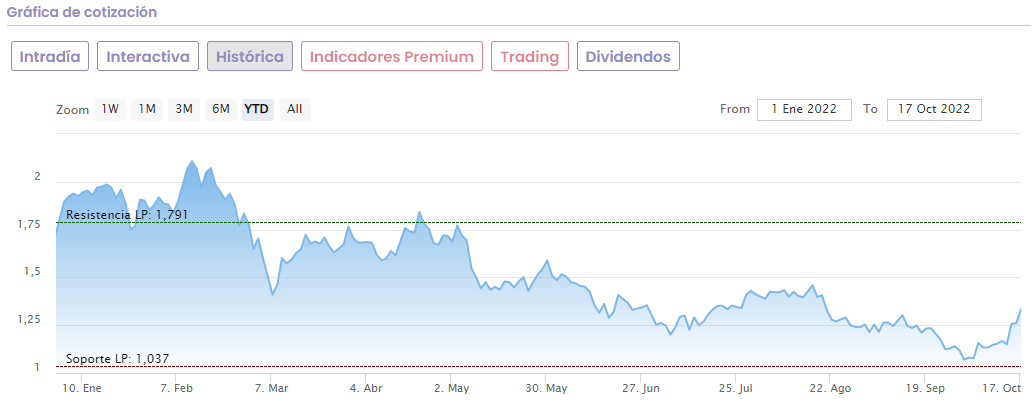The height and width of the screenshot is (407, 1036).
Task: Click the From date field
Action: (804, 109)
